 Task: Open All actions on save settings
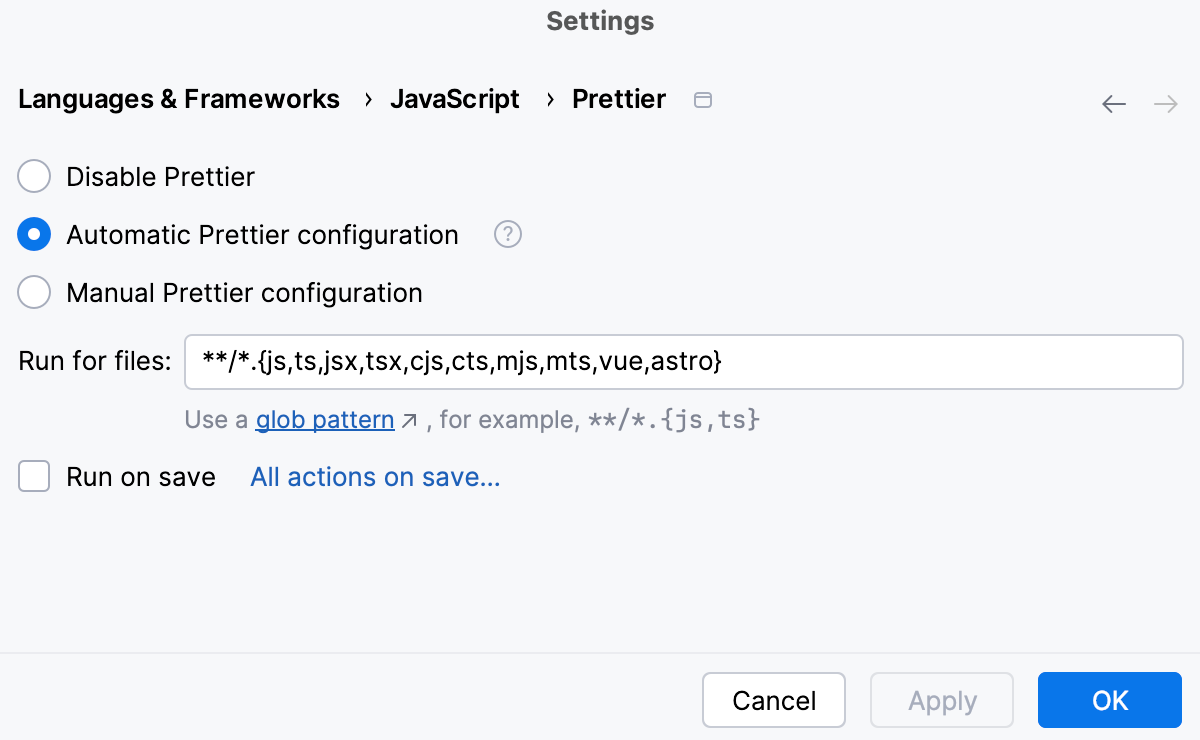374,477
